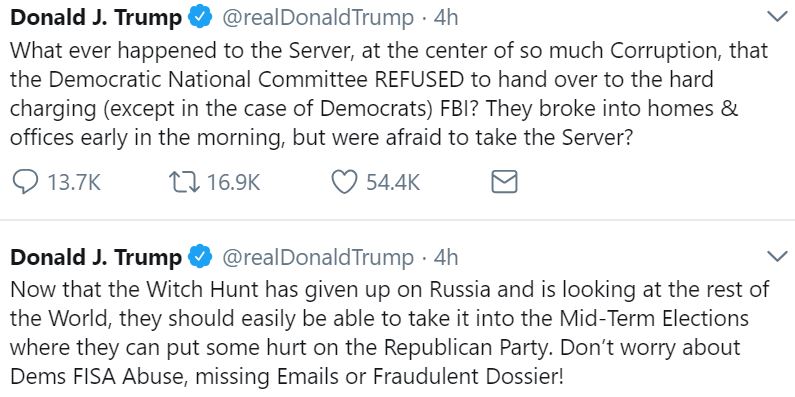This screenshot has height=397, width=795.
Task: Click the 13.7K replies count
Action: coord(74,183)
